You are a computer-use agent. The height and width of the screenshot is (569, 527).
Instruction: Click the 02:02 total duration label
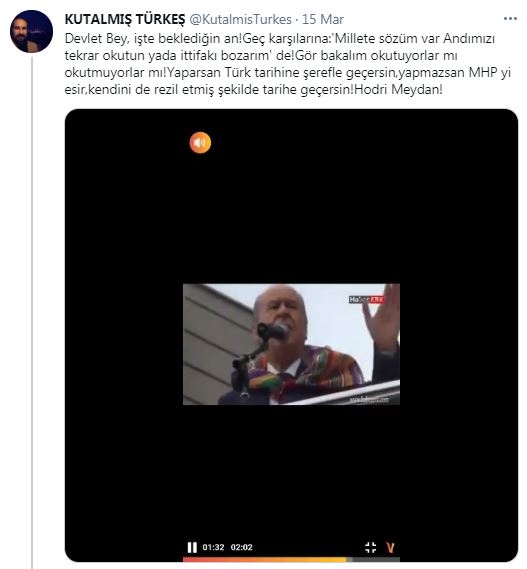tap(241, 547)
